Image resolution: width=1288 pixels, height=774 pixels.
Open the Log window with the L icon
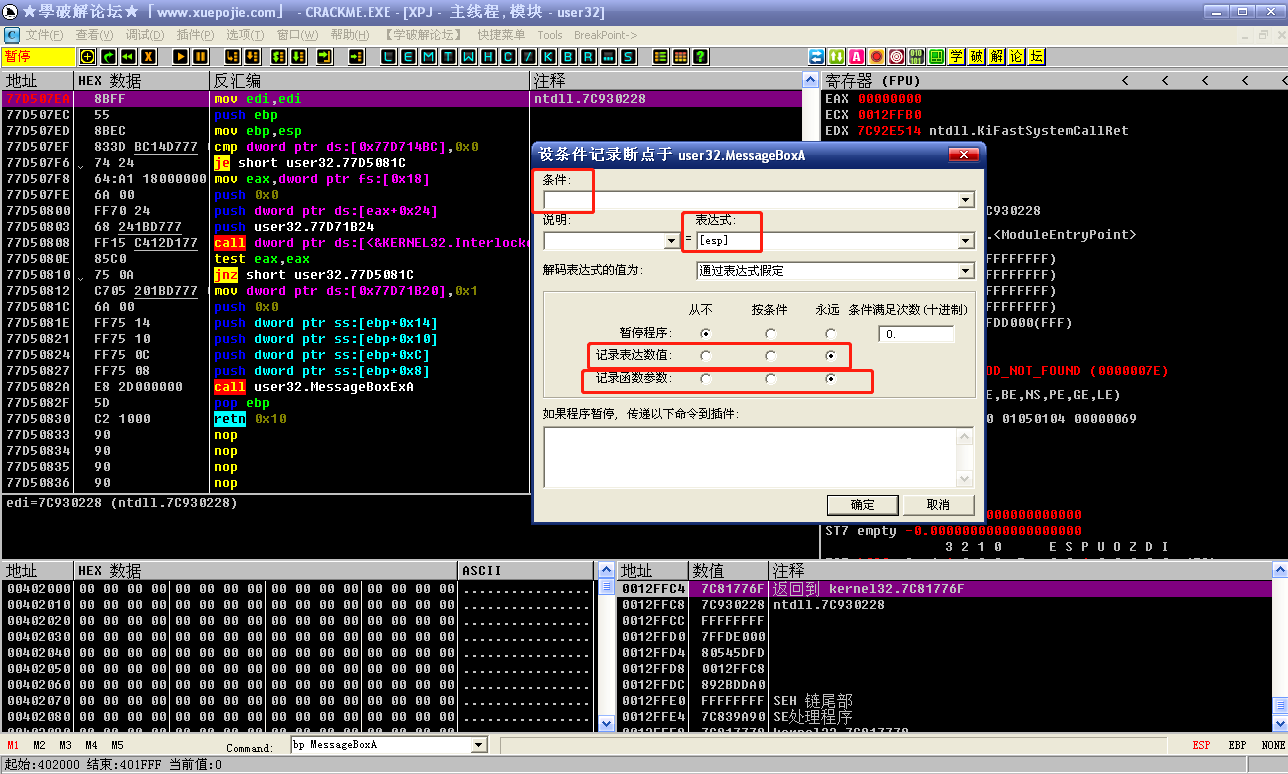coord(388,57)
